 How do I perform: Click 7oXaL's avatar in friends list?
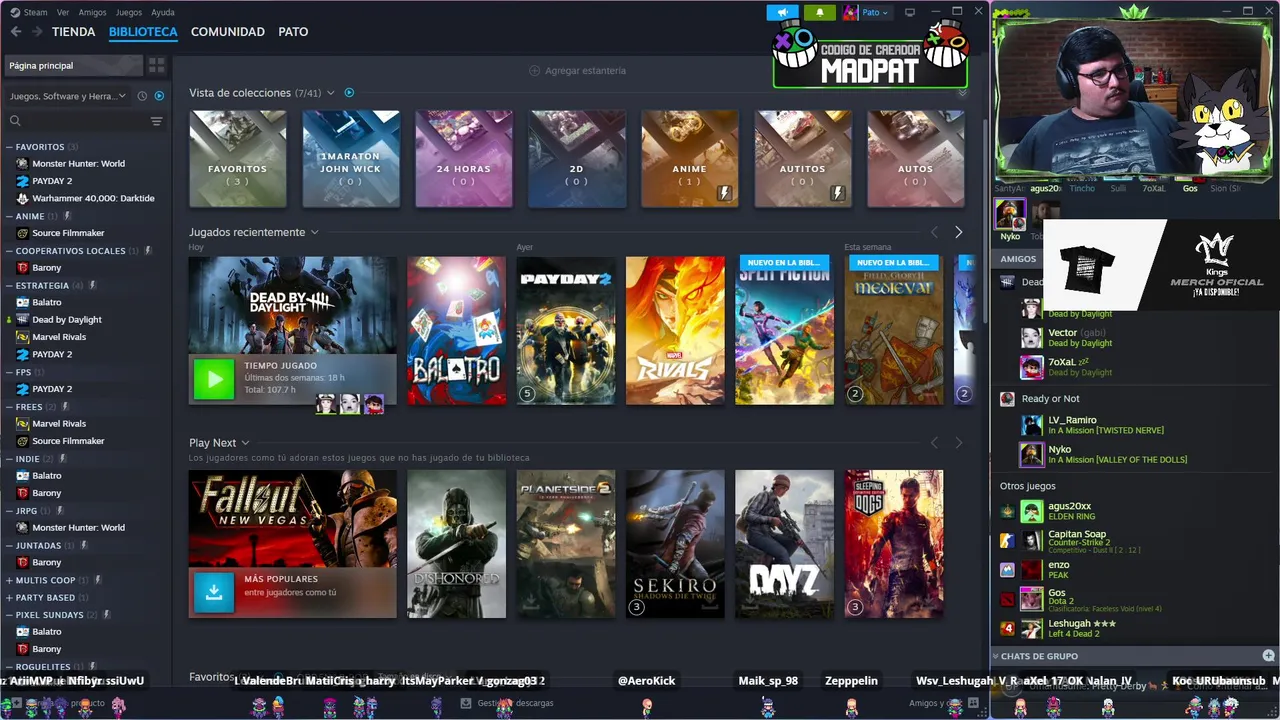(x=1031, y=367)
